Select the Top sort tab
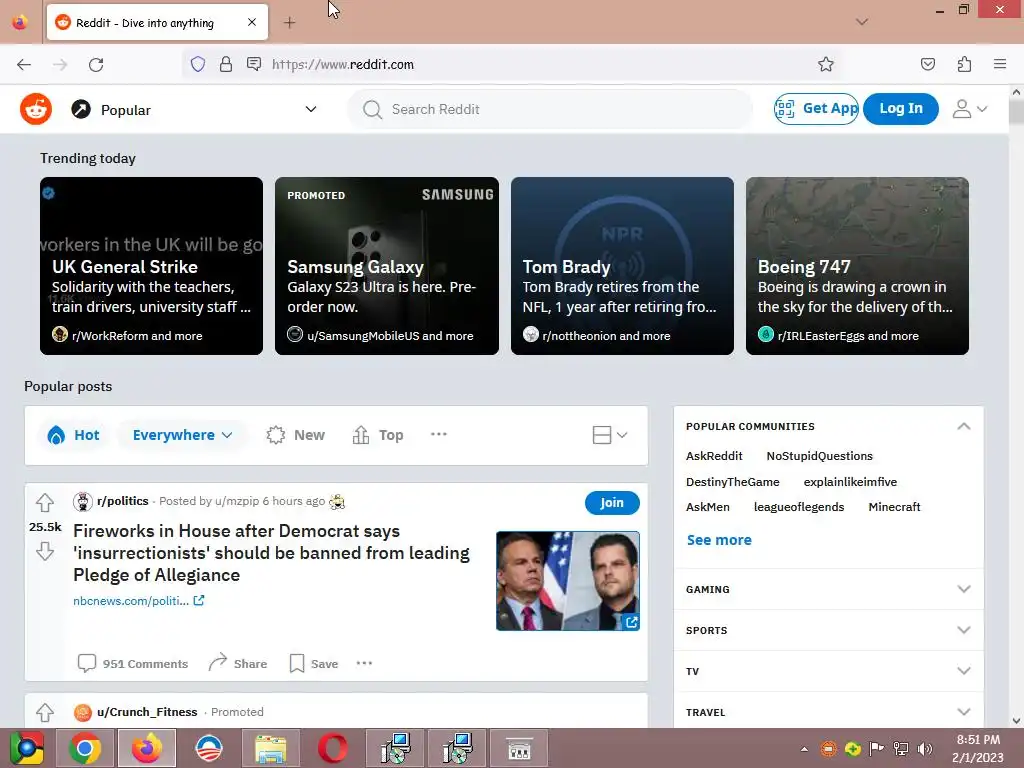This screenshot has width=1024, height=768. (x=377, y=435)
